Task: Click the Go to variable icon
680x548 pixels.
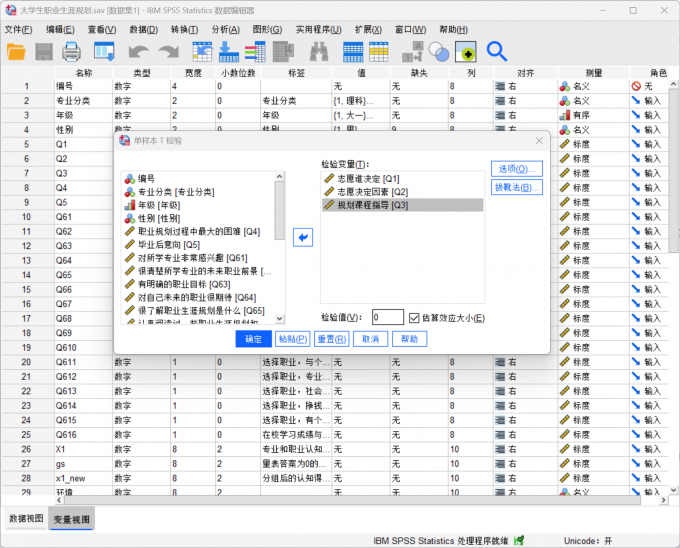Action: pyautogui.click(x=229, y=52)
